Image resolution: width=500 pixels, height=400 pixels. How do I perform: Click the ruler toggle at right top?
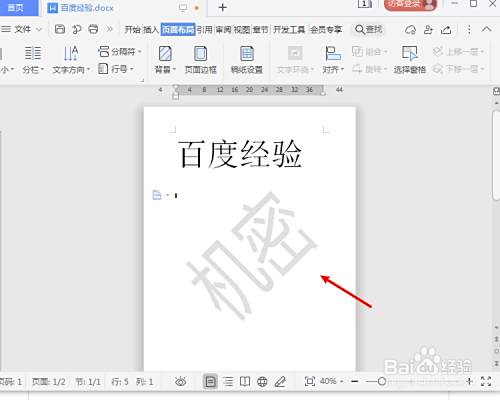pyautogui.click(x=496, y=91)
